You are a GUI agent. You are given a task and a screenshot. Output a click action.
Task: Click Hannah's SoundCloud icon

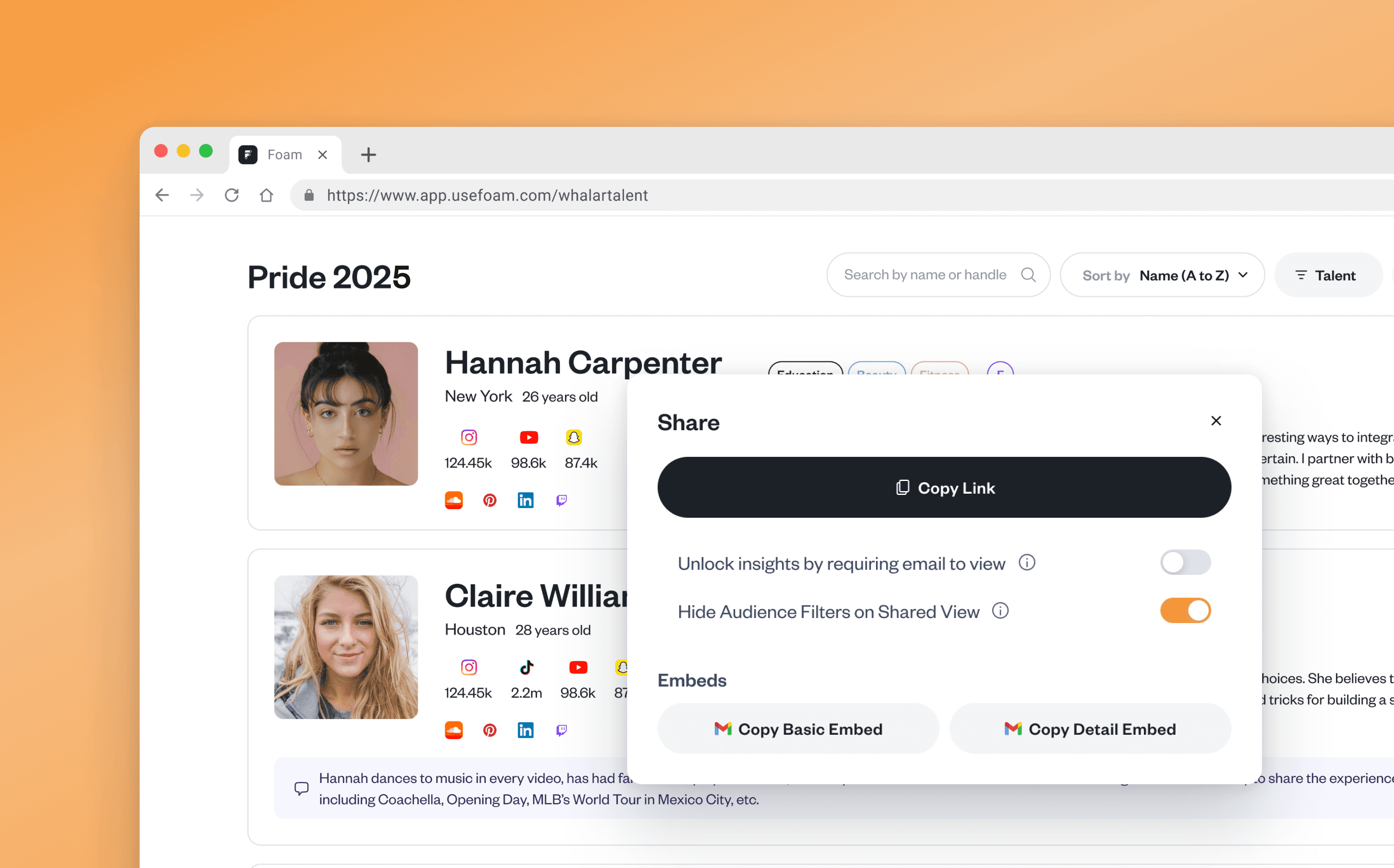(454, 500)
